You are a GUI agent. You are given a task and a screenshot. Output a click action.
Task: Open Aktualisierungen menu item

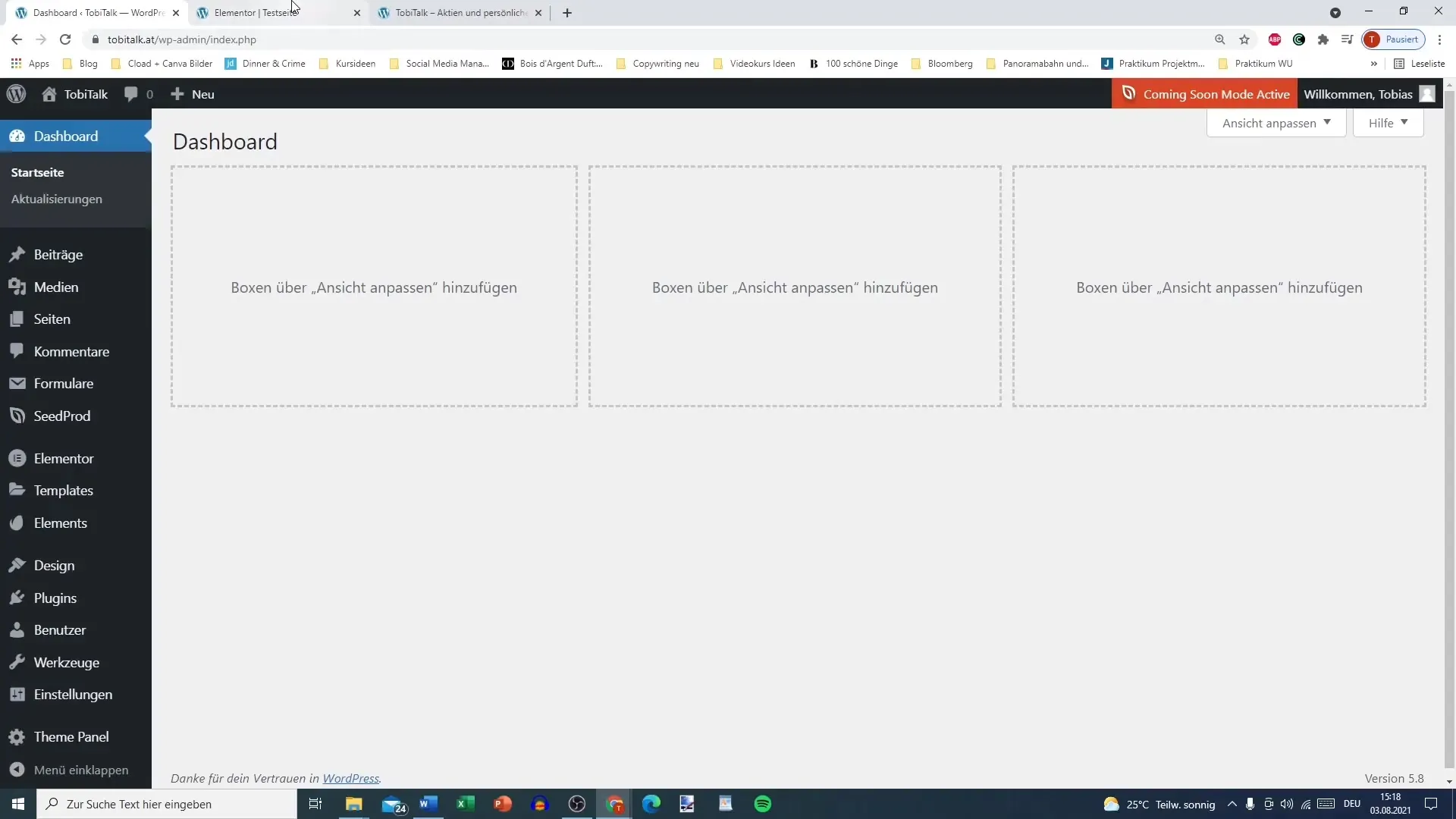[56, 198]
